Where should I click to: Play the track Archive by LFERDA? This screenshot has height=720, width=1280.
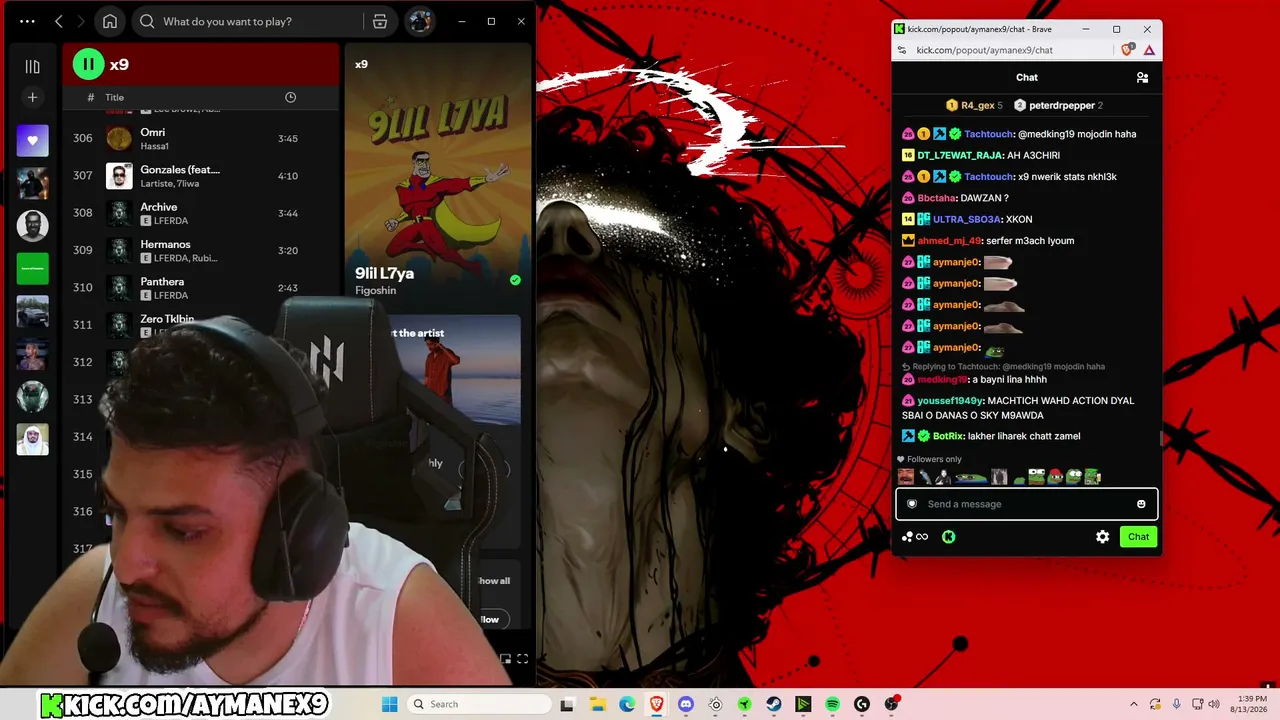201,213
